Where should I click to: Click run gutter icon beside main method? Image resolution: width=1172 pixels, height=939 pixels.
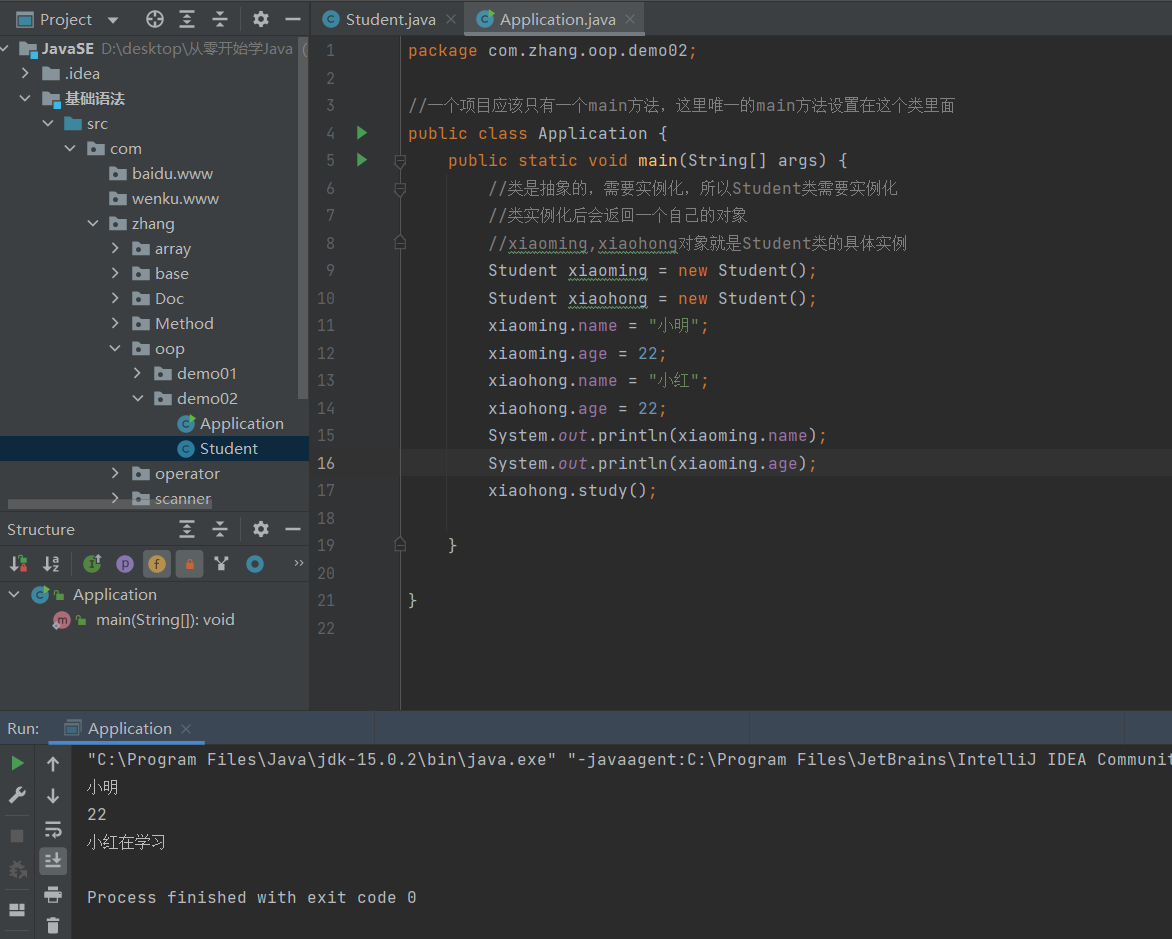362,160
